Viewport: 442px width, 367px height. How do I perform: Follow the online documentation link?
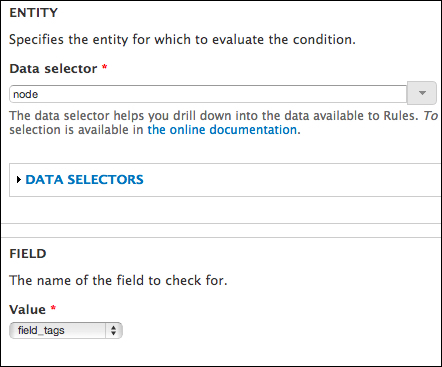tap(222, 130)
